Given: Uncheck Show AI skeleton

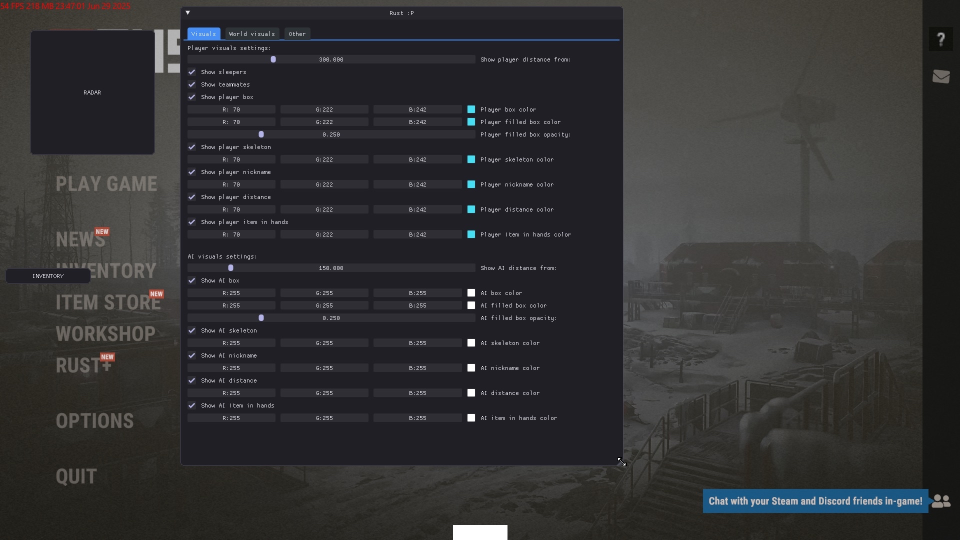Looking at the screenshot, I should coord(192,330).
